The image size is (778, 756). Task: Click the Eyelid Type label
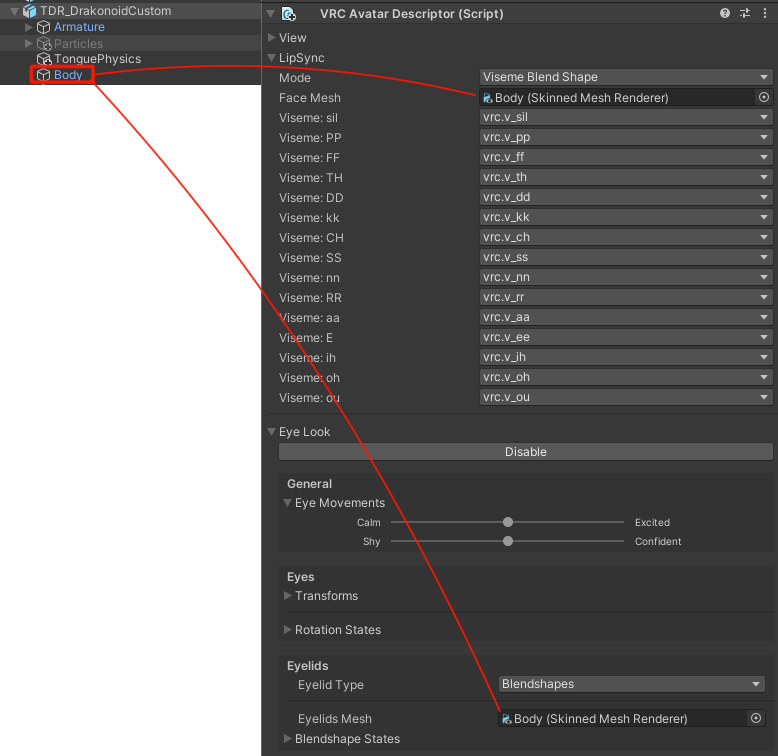tap(330, 685)
